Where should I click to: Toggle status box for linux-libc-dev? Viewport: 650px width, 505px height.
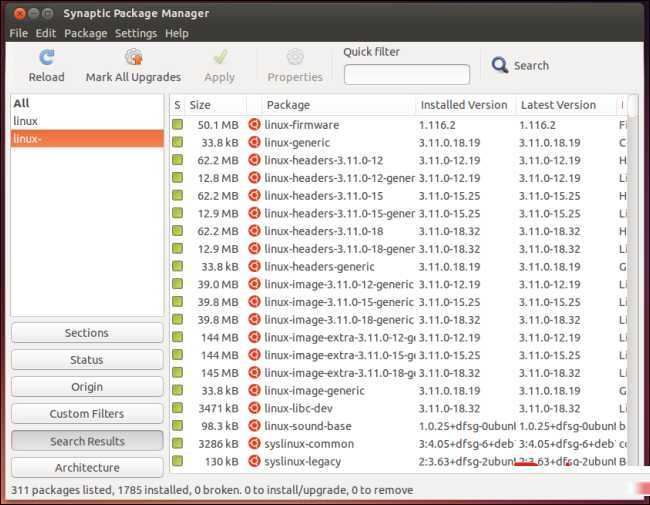click(177, 408)
